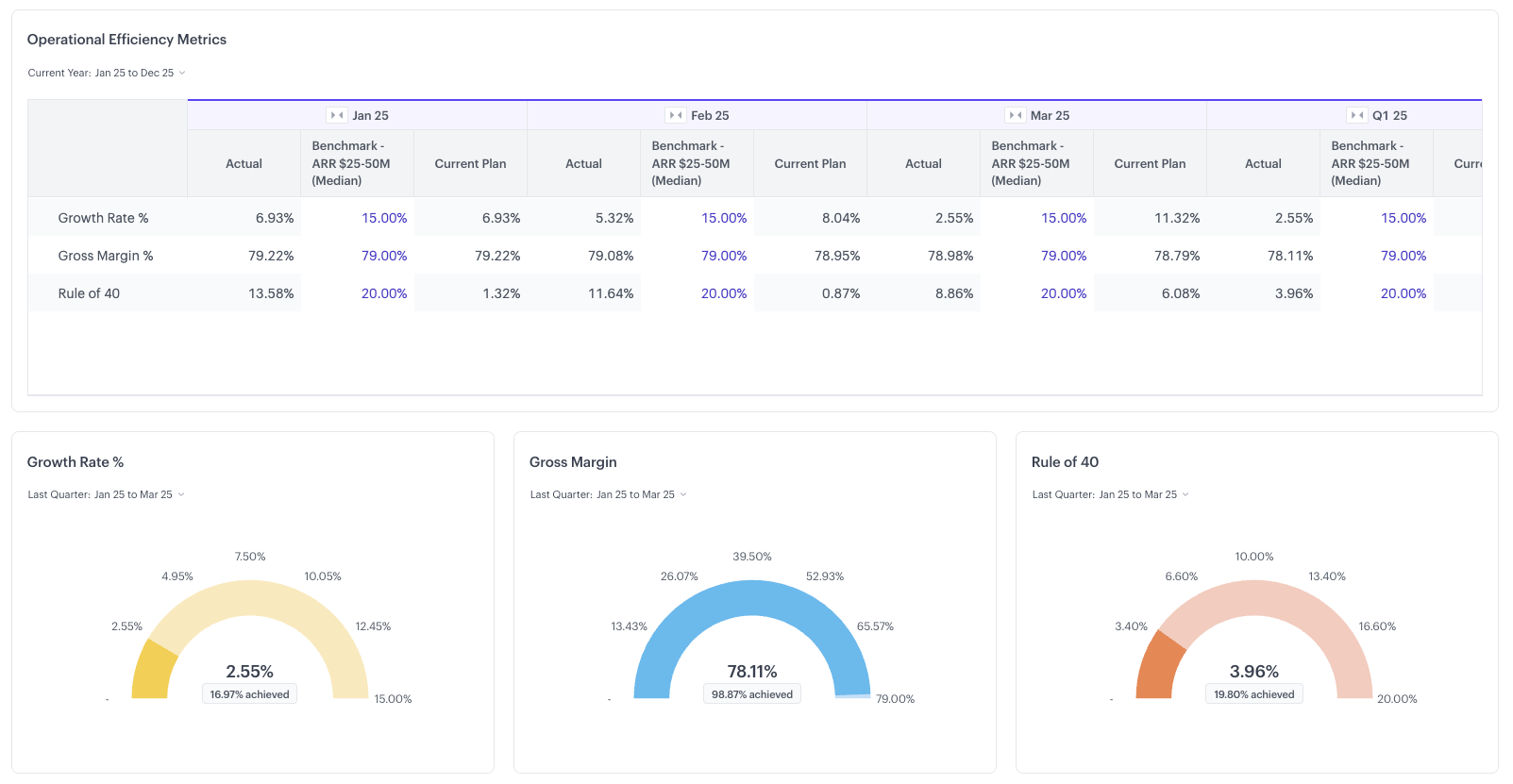Viewport: 1513px width, 784px height.
Task: Click the Jan 25 Actual column header
Action: (244, 163)
